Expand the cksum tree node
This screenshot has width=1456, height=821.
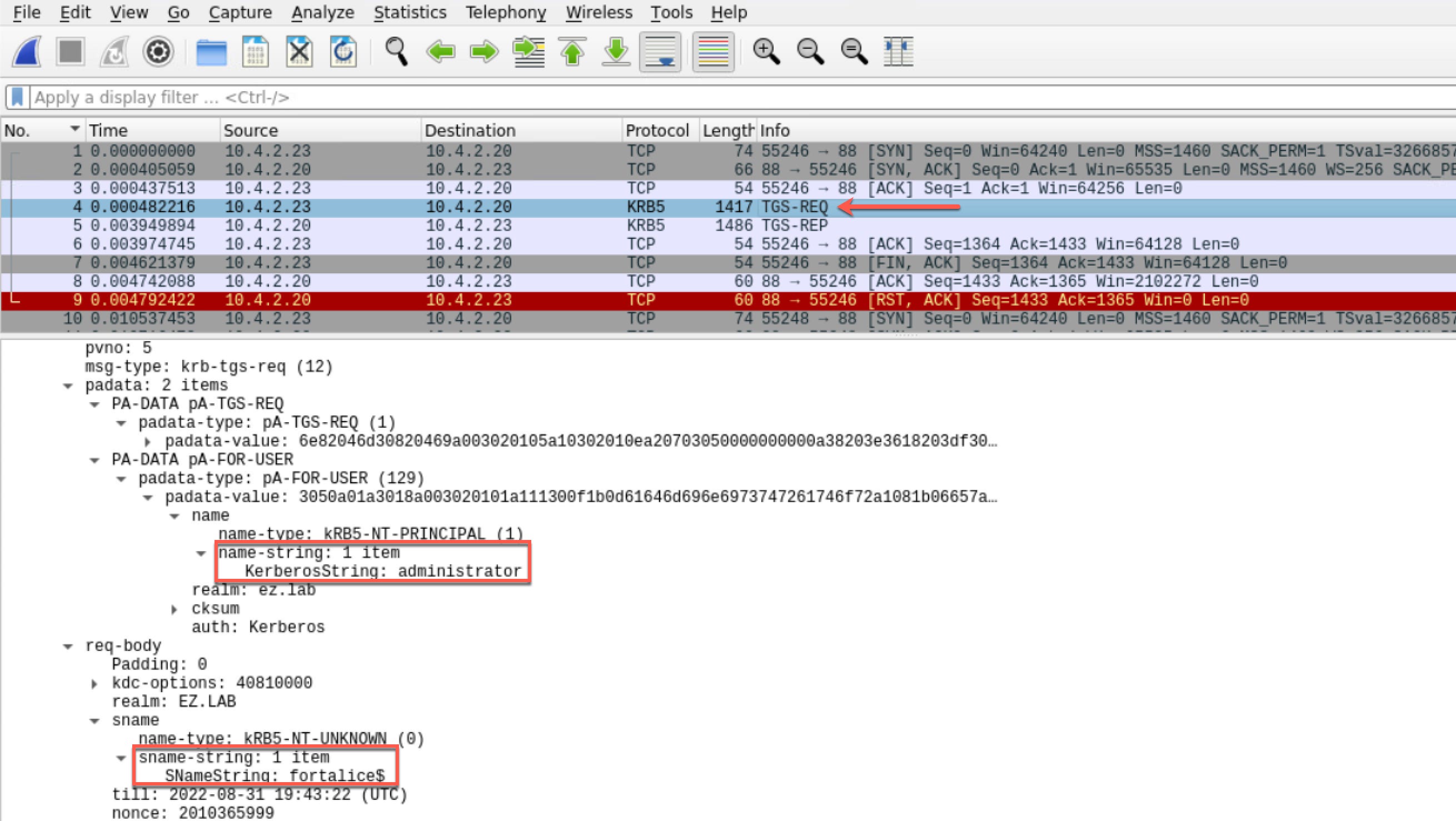pos(174,609)
